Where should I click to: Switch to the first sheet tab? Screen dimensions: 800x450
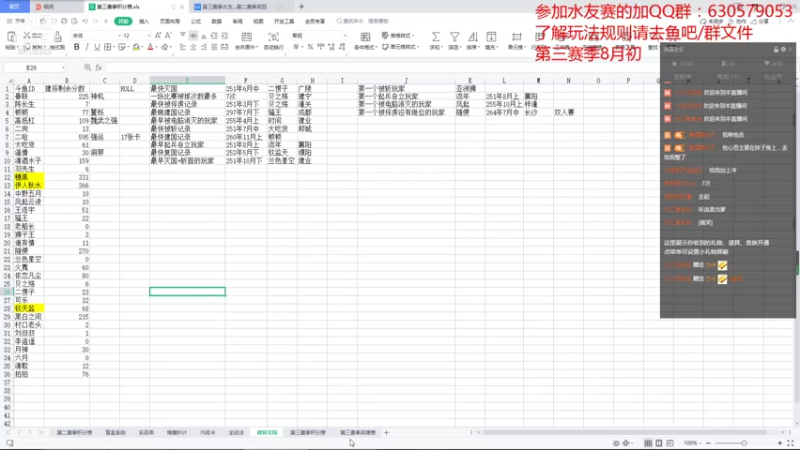[74, 432]
